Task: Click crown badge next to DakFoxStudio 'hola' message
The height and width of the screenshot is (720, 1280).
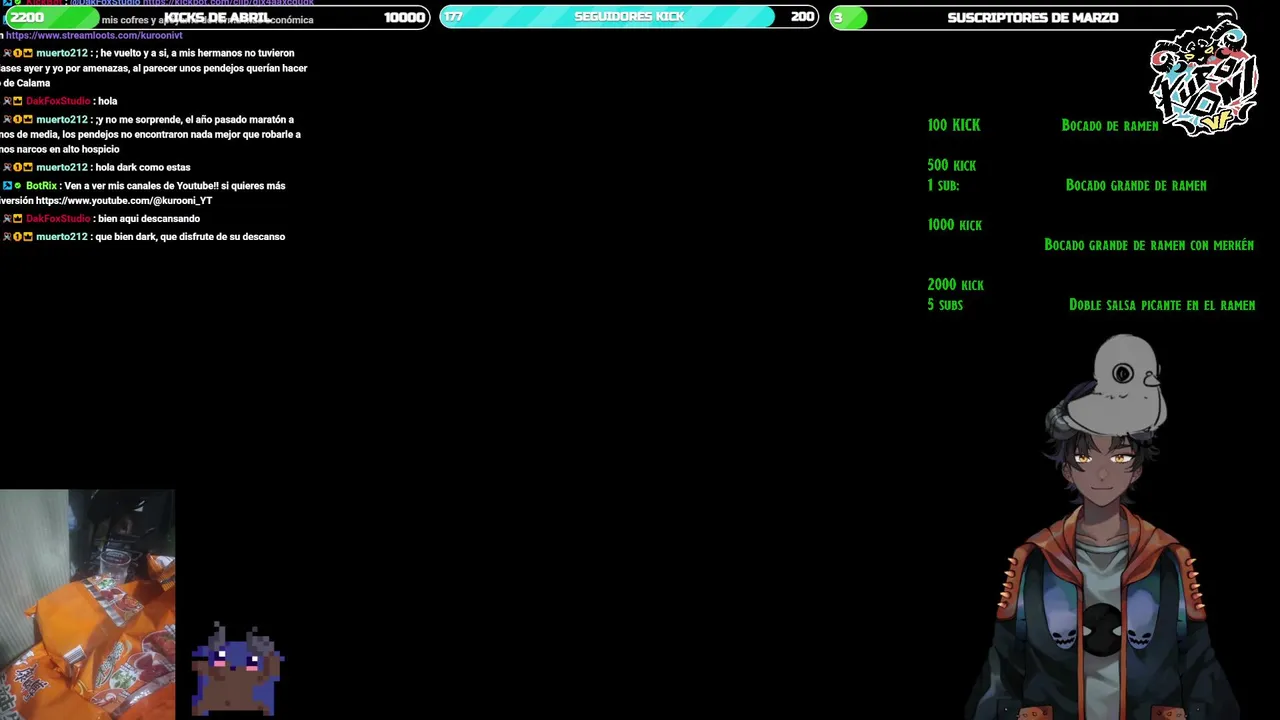Action: (x=18, y=101)
